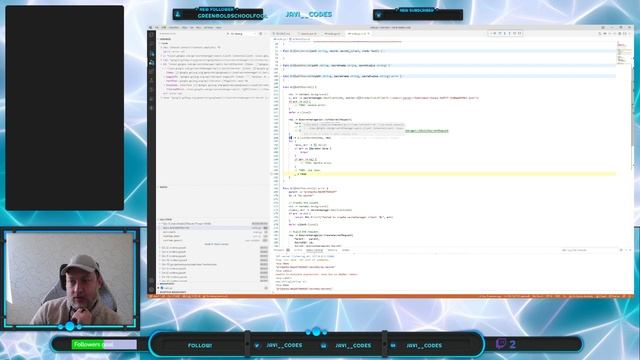Switch to the second editor tab

[308, 33]
